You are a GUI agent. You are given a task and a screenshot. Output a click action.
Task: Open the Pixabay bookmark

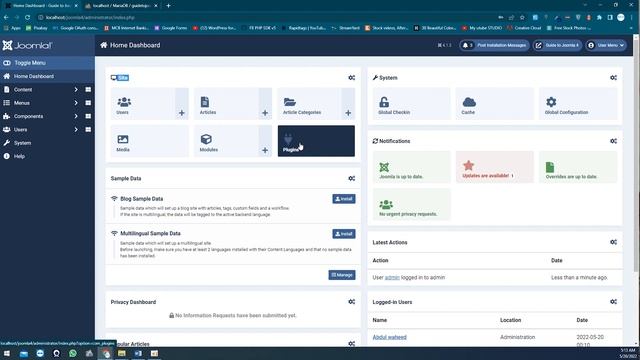click(x=37, y=28)
